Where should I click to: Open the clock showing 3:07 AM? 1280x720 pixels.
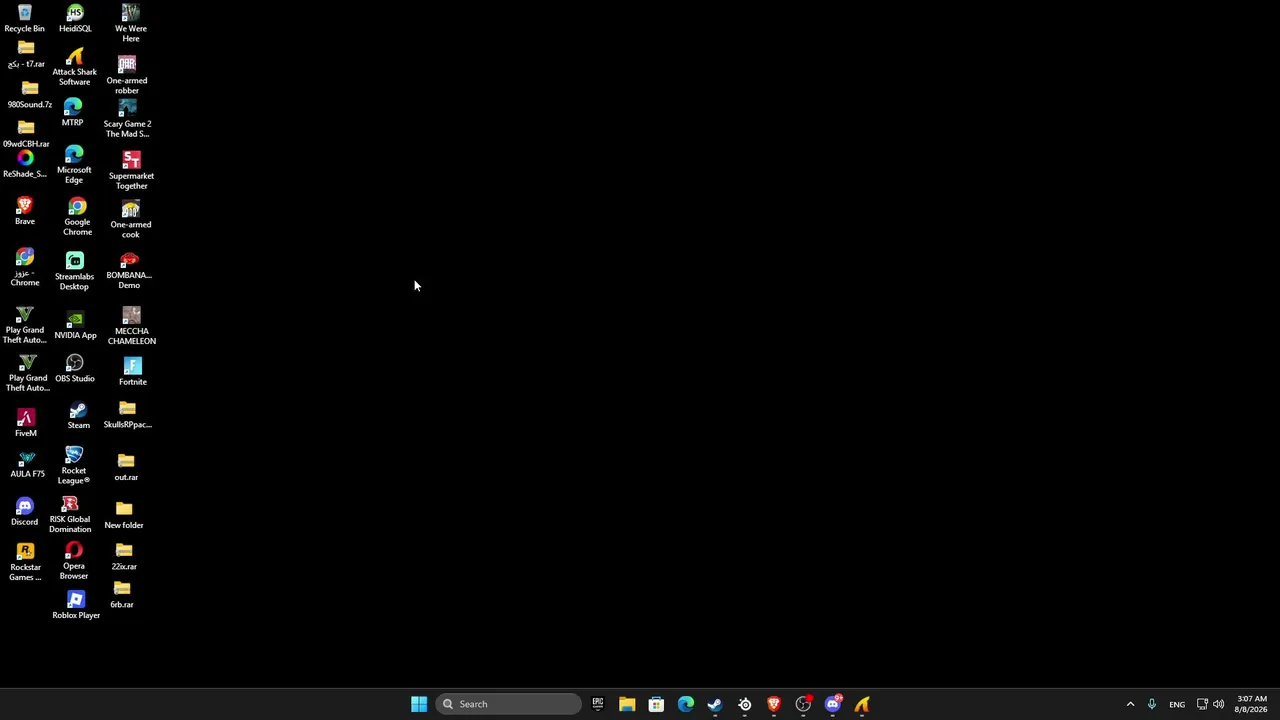click(1252, 704)
